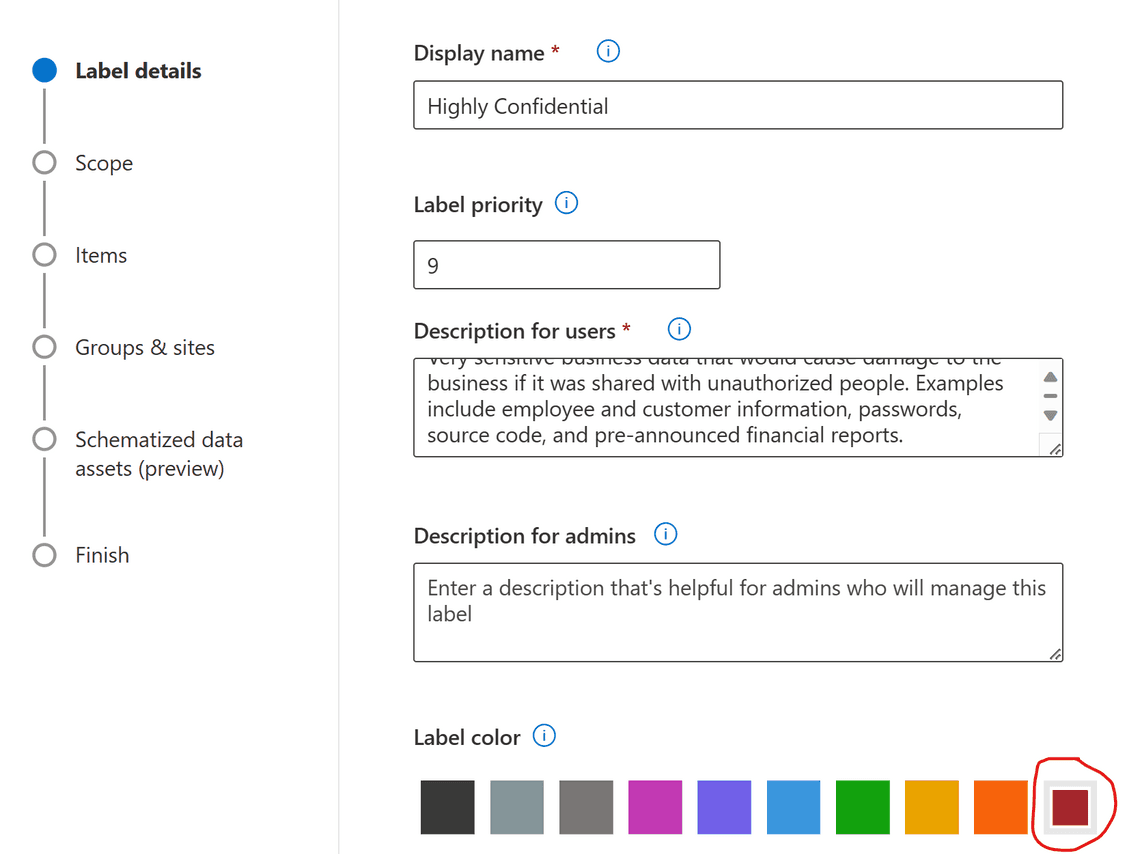Select the Groups & sites step
This screenshot has height=854, width=1140.
coord(145,348)
